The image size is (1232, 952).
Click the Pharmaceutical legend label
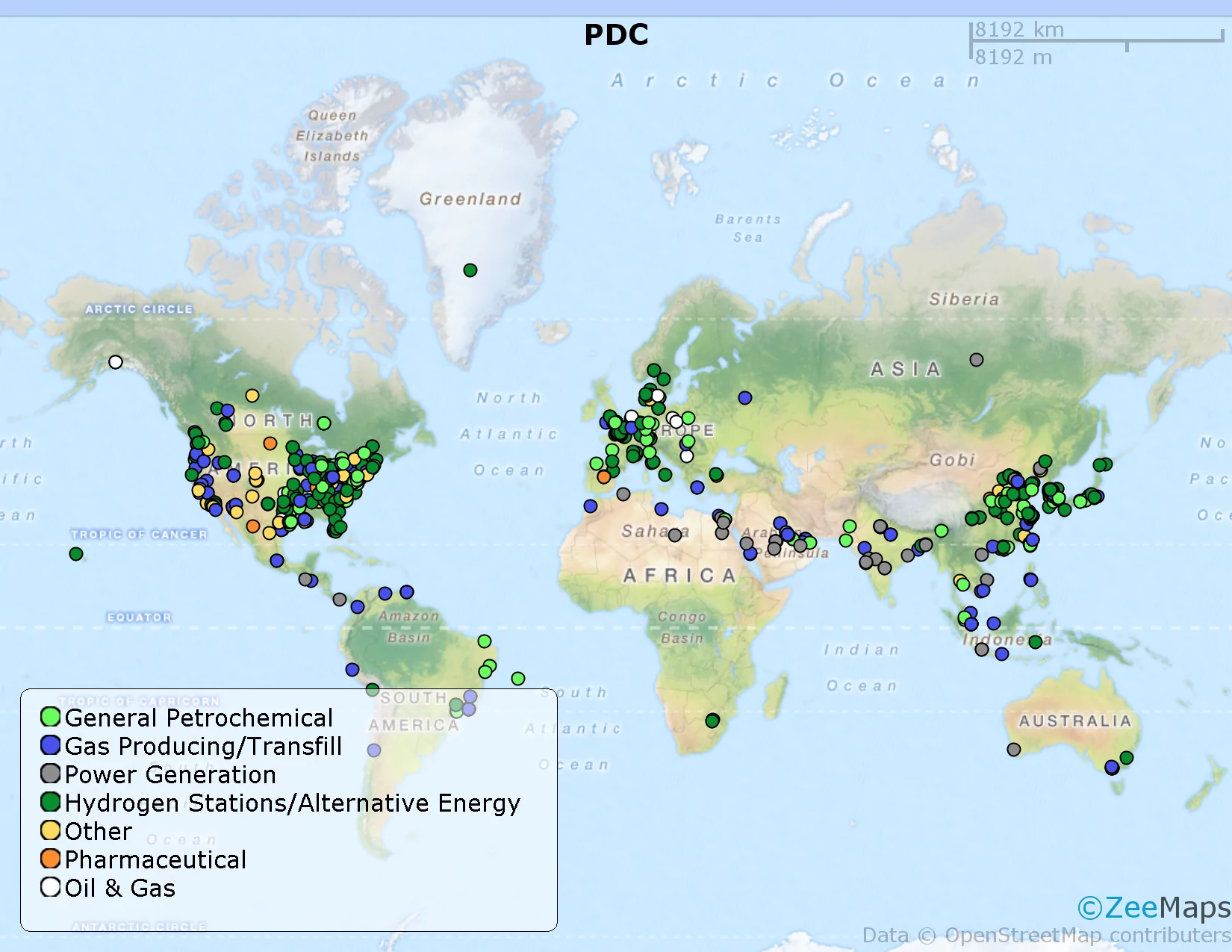155,860
